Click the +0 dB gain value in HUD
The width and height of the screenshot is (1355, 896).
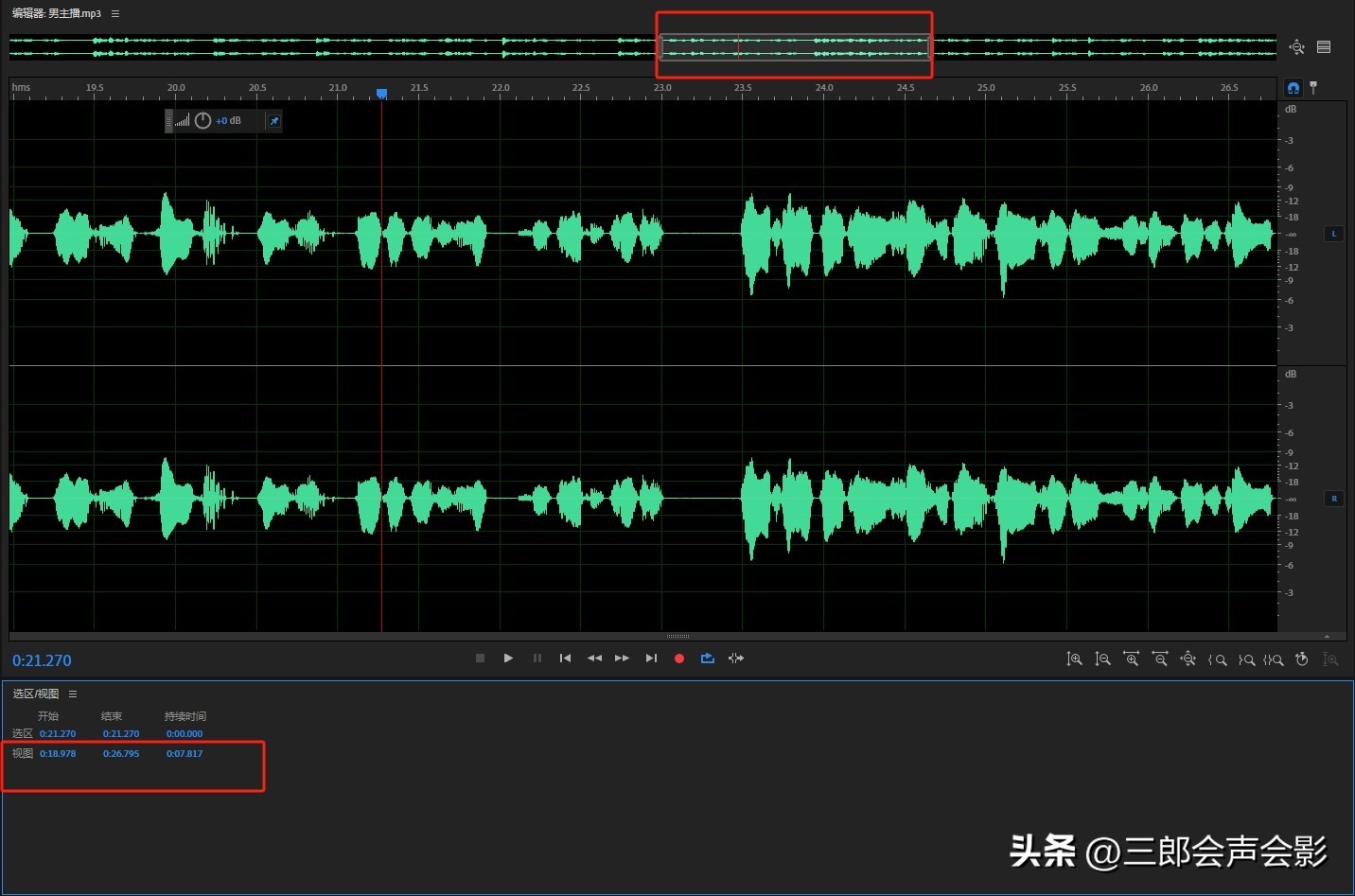(228, 121)
